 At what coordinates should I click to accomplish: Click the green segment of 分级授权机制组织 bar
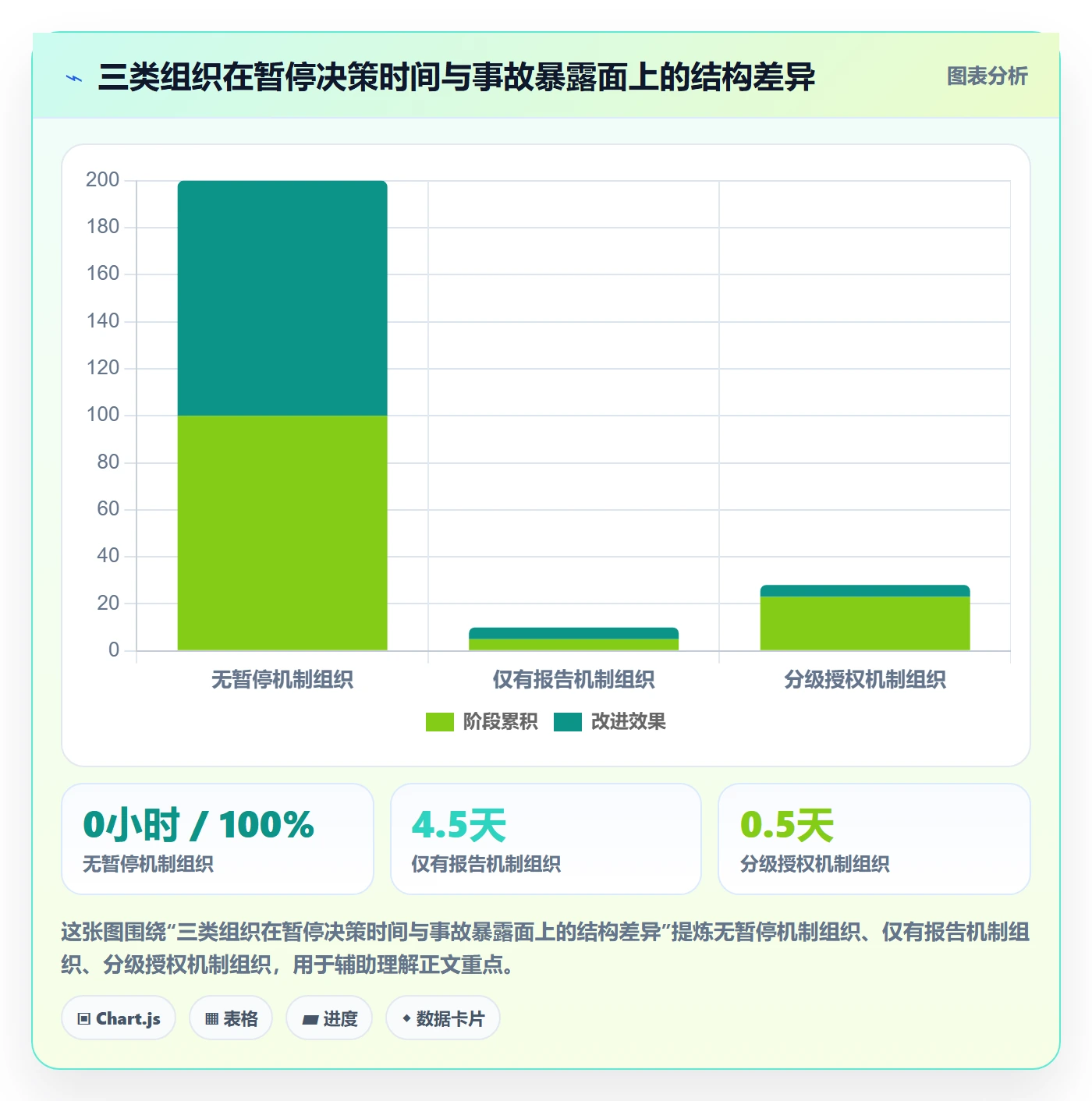pos(865,623)
